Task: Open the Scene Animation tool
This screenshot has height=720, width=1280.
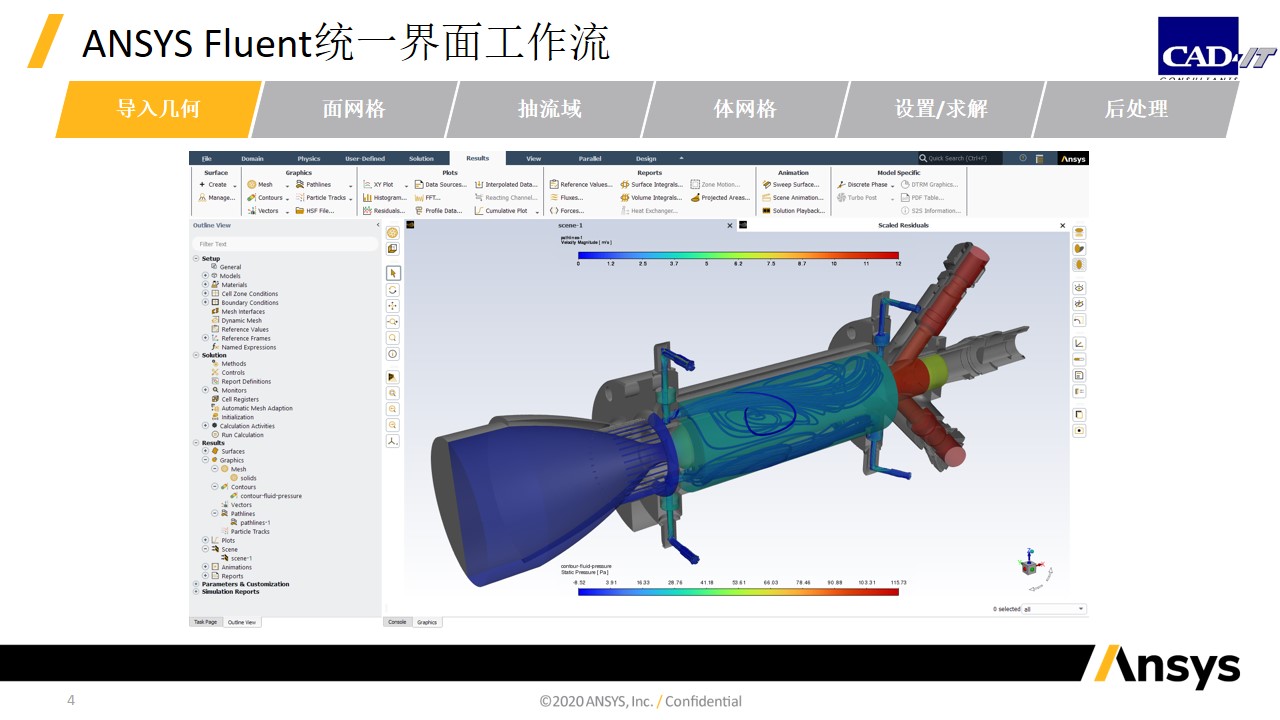Action: 792,198
